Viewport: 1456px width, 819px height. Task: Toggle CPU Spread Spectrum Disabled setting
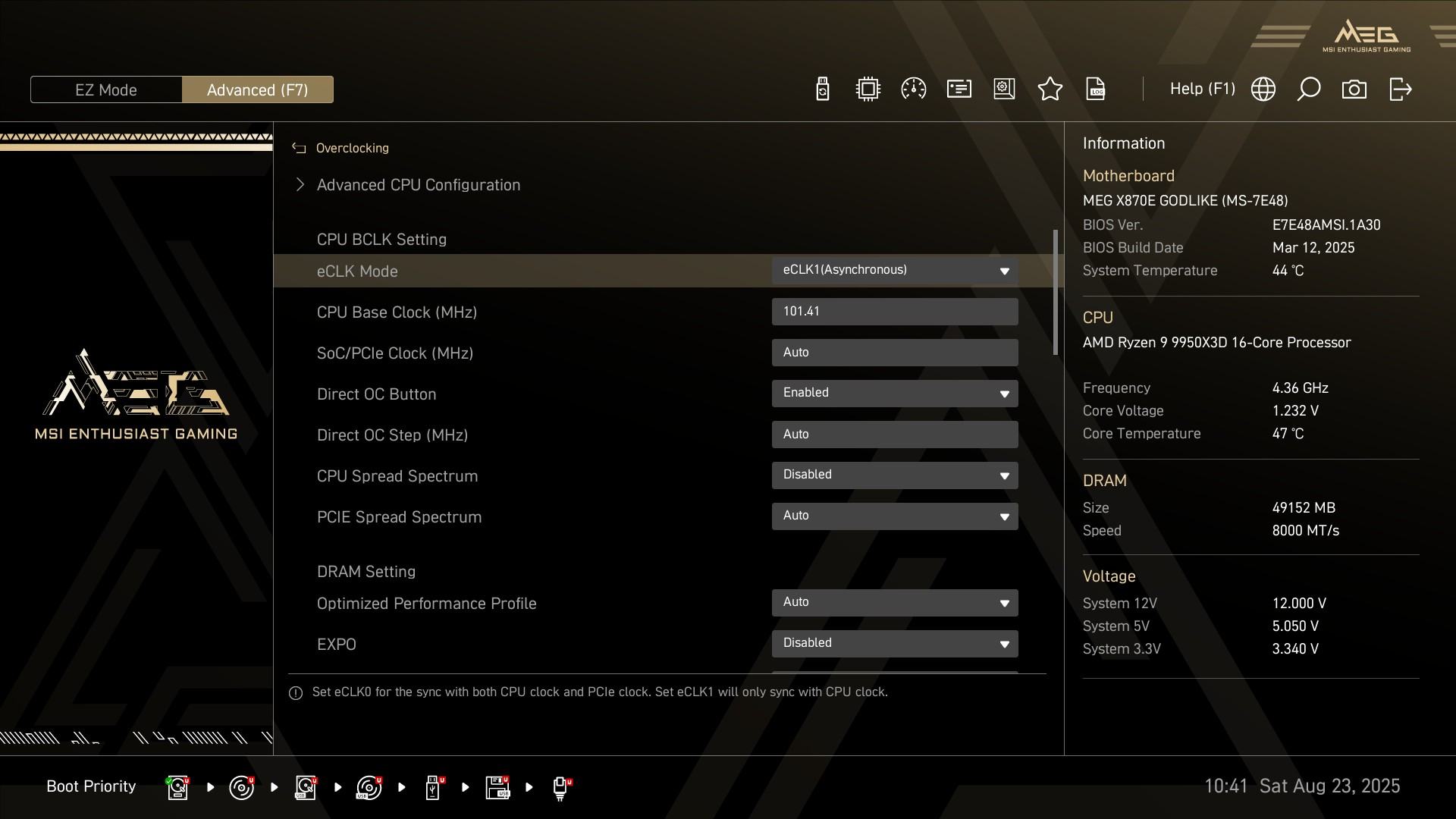894,475
